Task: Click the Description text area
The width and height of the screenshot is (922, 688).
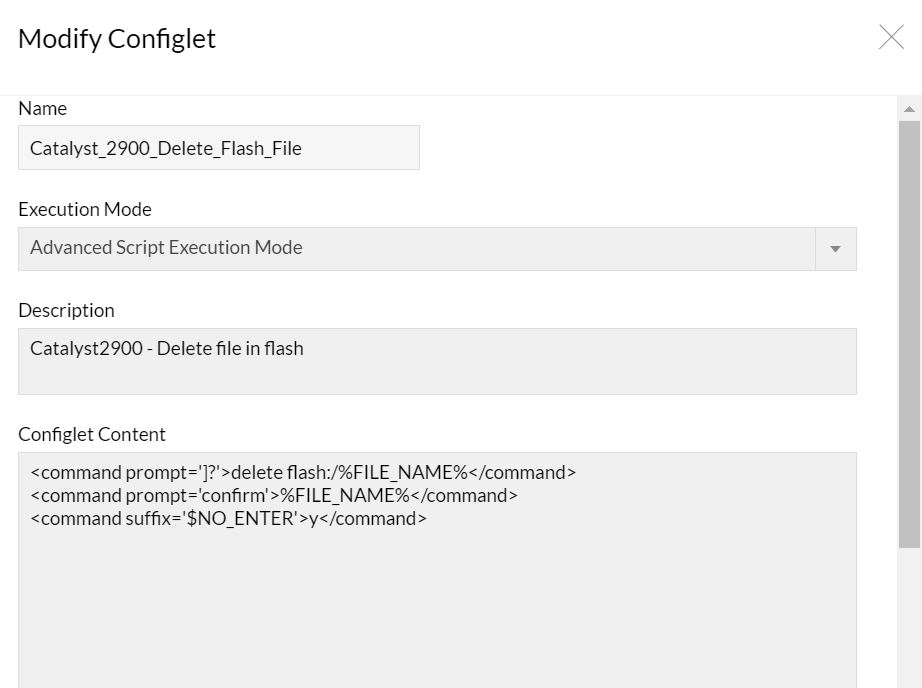Action: click(437, 361)
